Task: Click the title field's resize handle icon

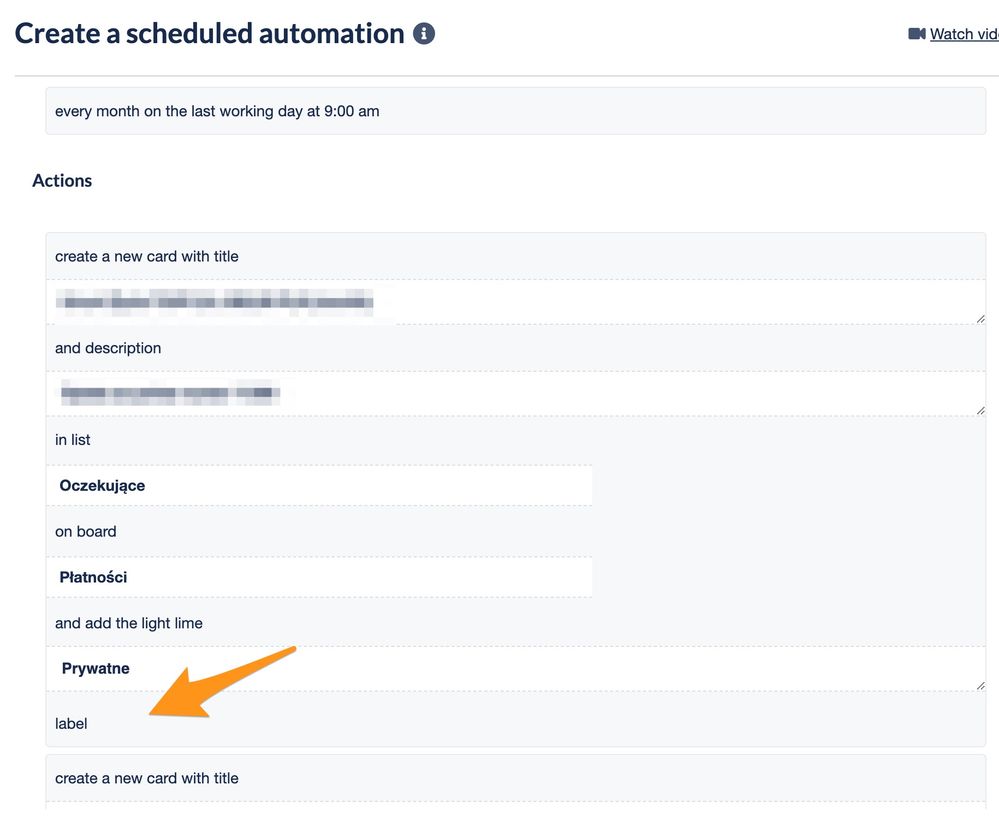Action: click(980, 319)
